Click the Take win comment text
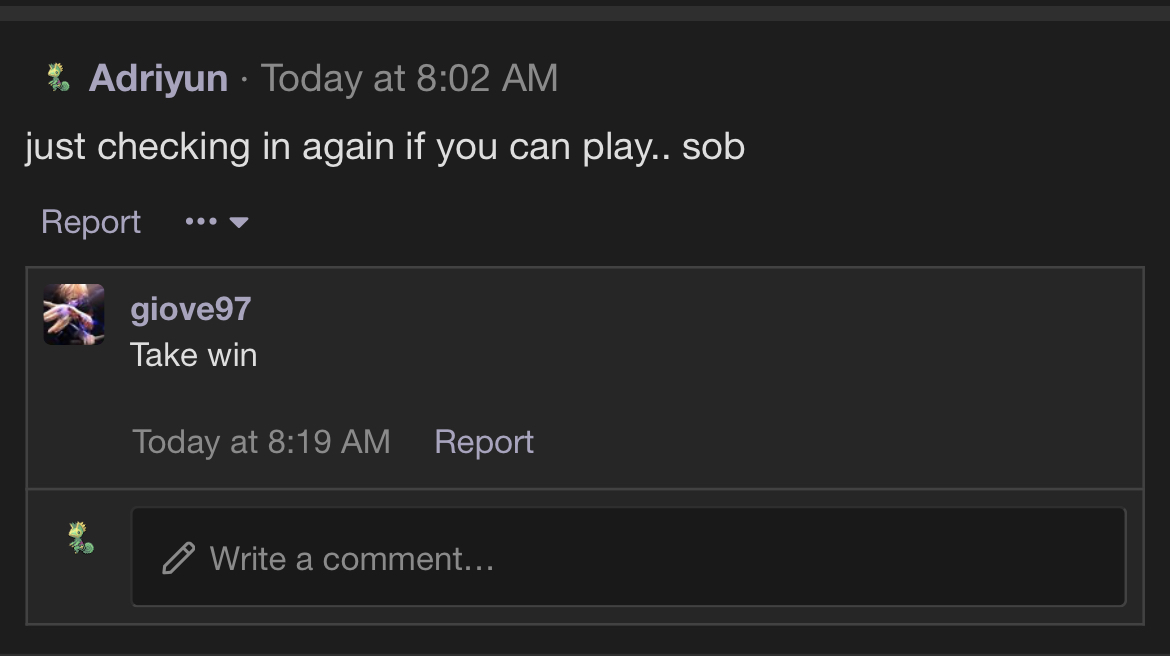 click(x=193, y=355)
